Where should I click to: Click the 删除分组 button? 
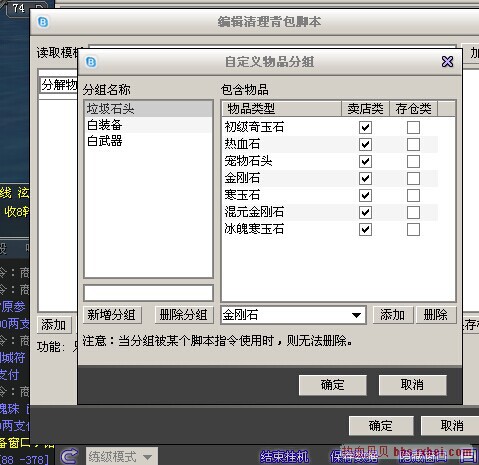pyautogui.click(x=184, y=315)
